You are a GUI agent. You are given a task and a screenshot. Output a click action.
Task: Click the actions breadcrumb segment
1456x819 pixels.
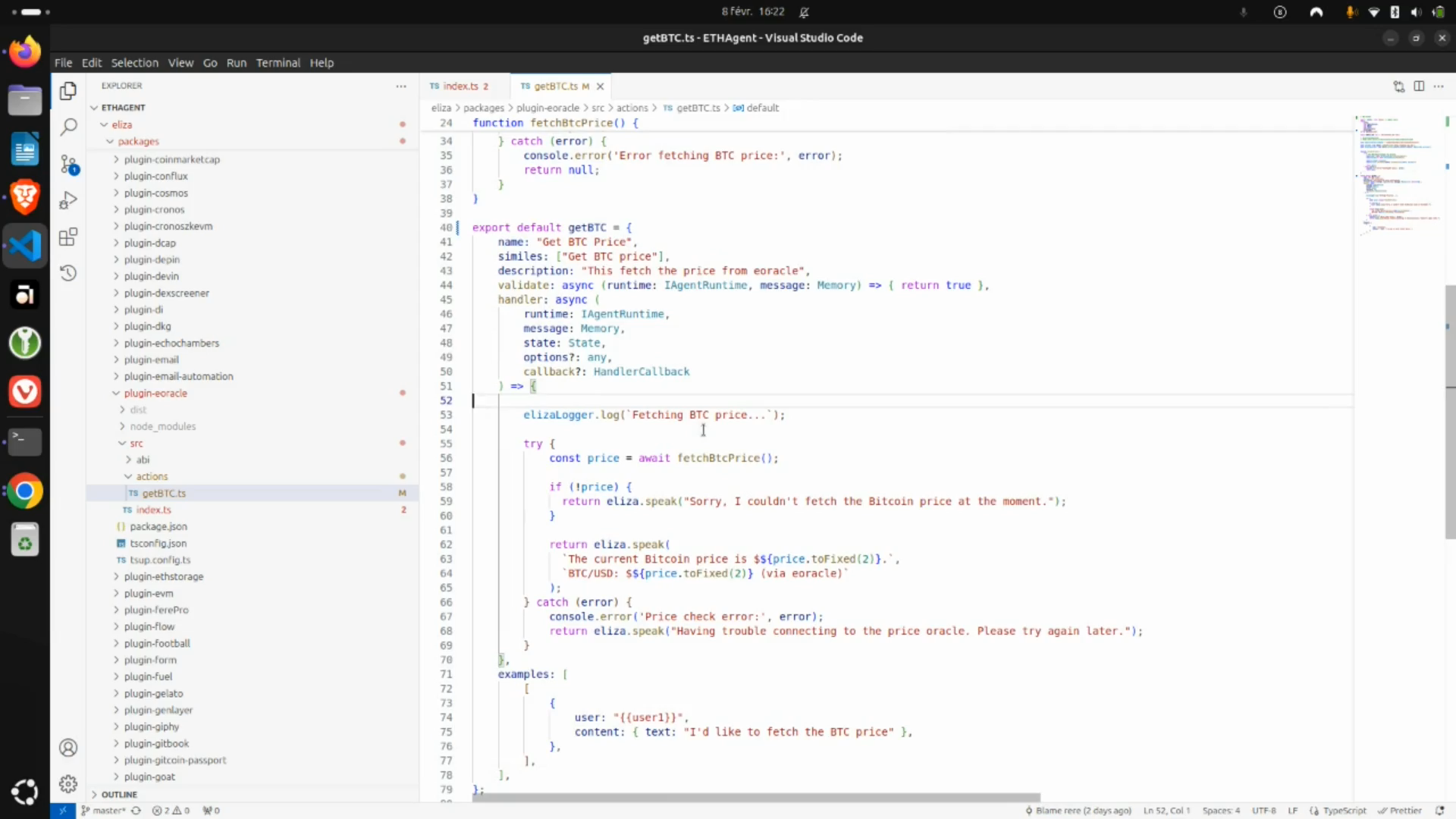pyautogui.click(x=632, y=108)
